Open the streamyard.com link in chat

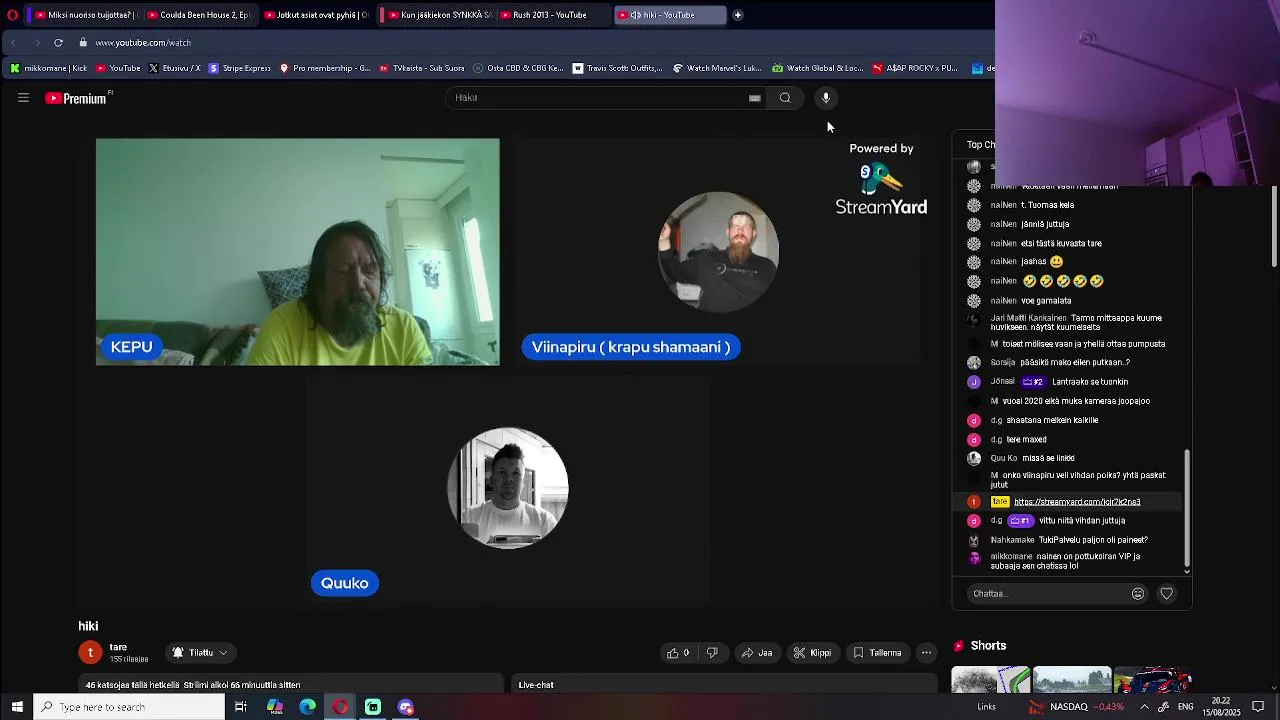coord(1077,502)
